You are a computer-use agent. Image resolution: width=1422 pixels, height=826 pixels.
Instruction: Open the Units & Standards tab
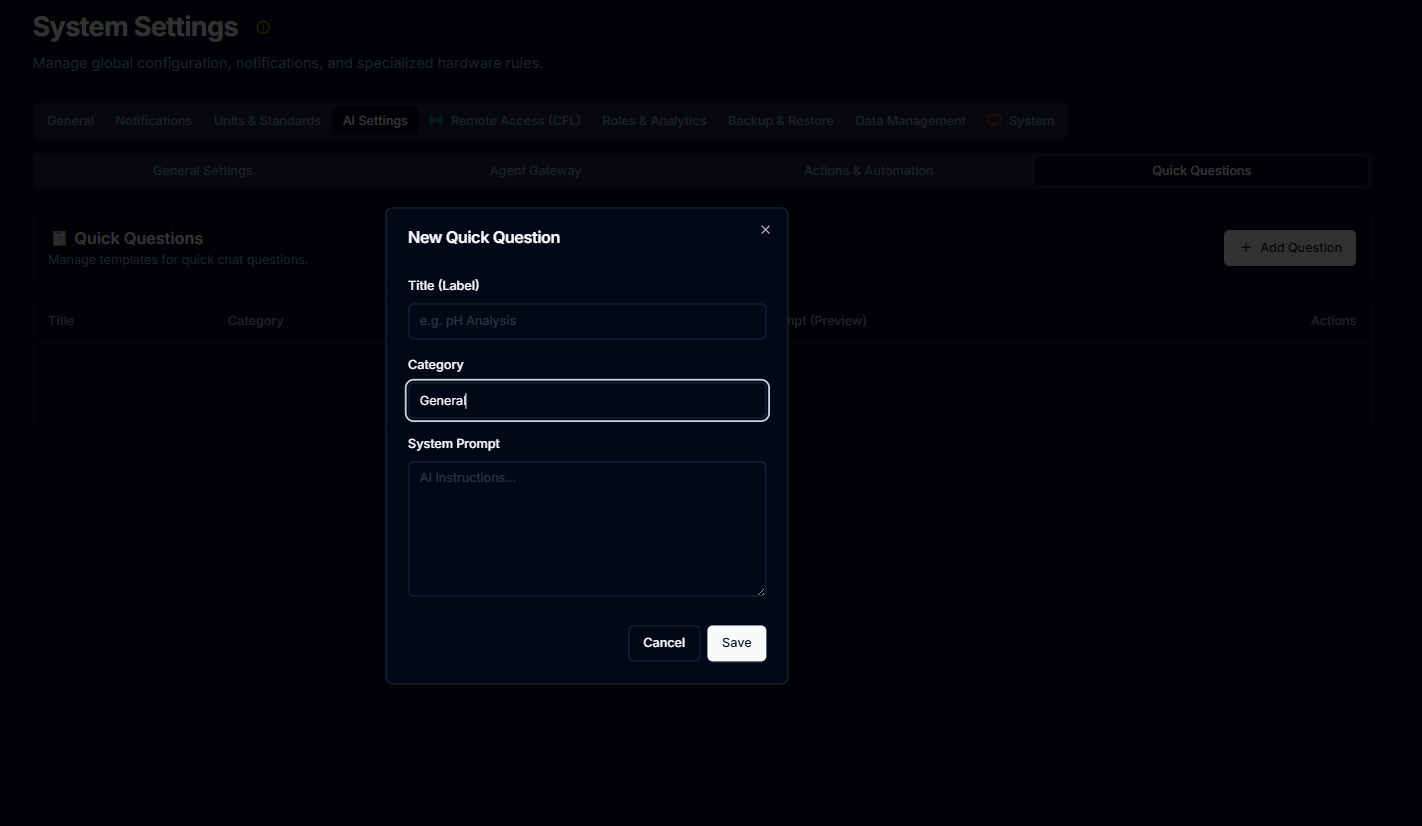[267, 121]
